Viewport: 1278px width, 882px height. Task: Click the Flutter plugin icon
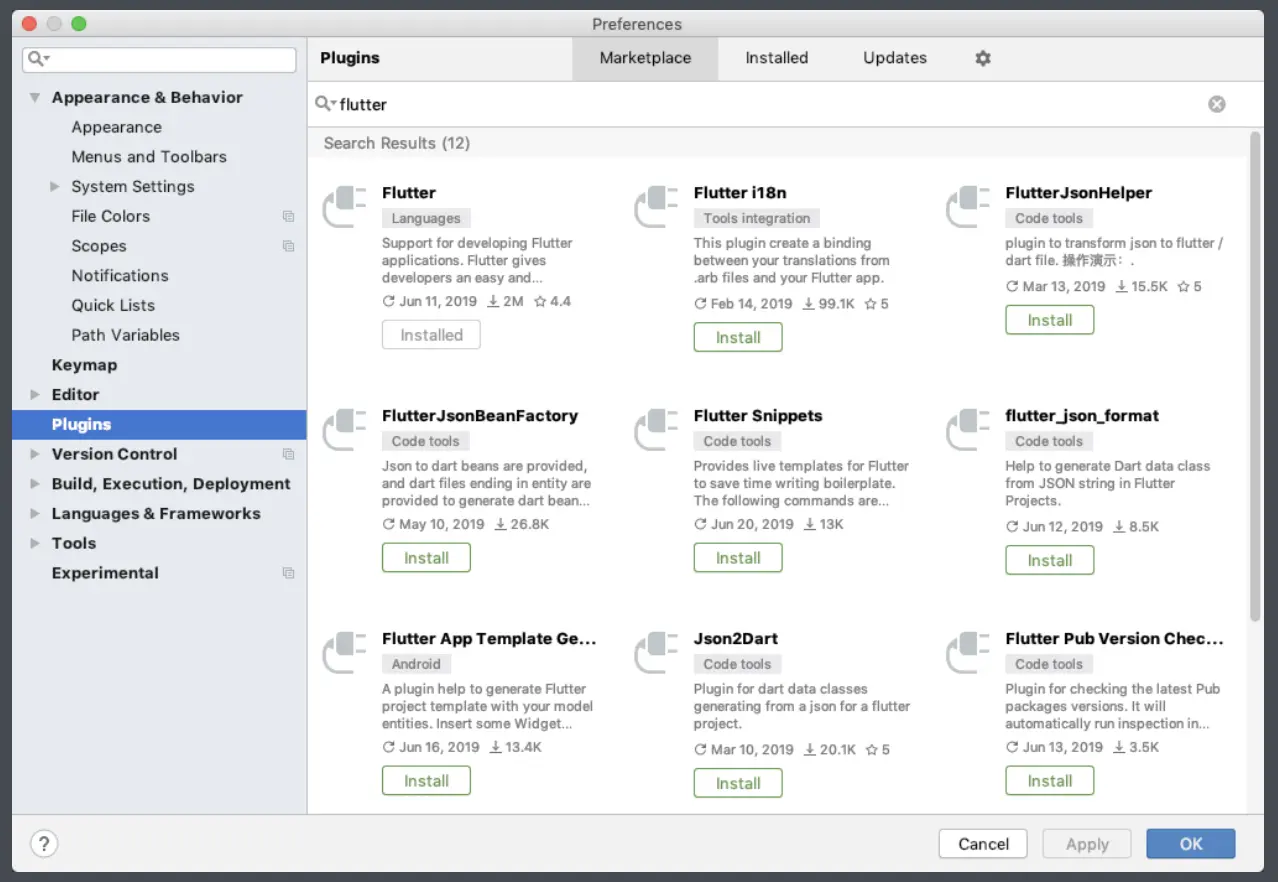[x=345, y=207]
